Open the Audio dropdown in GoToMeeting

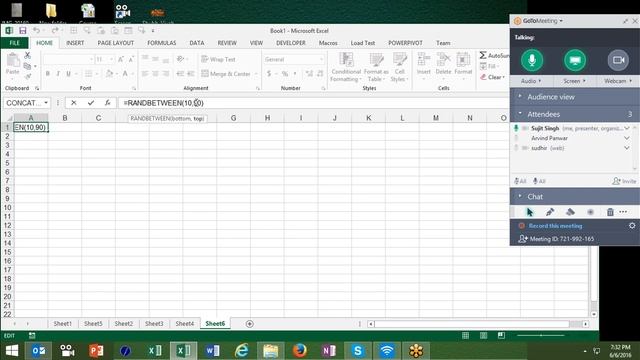531,81
